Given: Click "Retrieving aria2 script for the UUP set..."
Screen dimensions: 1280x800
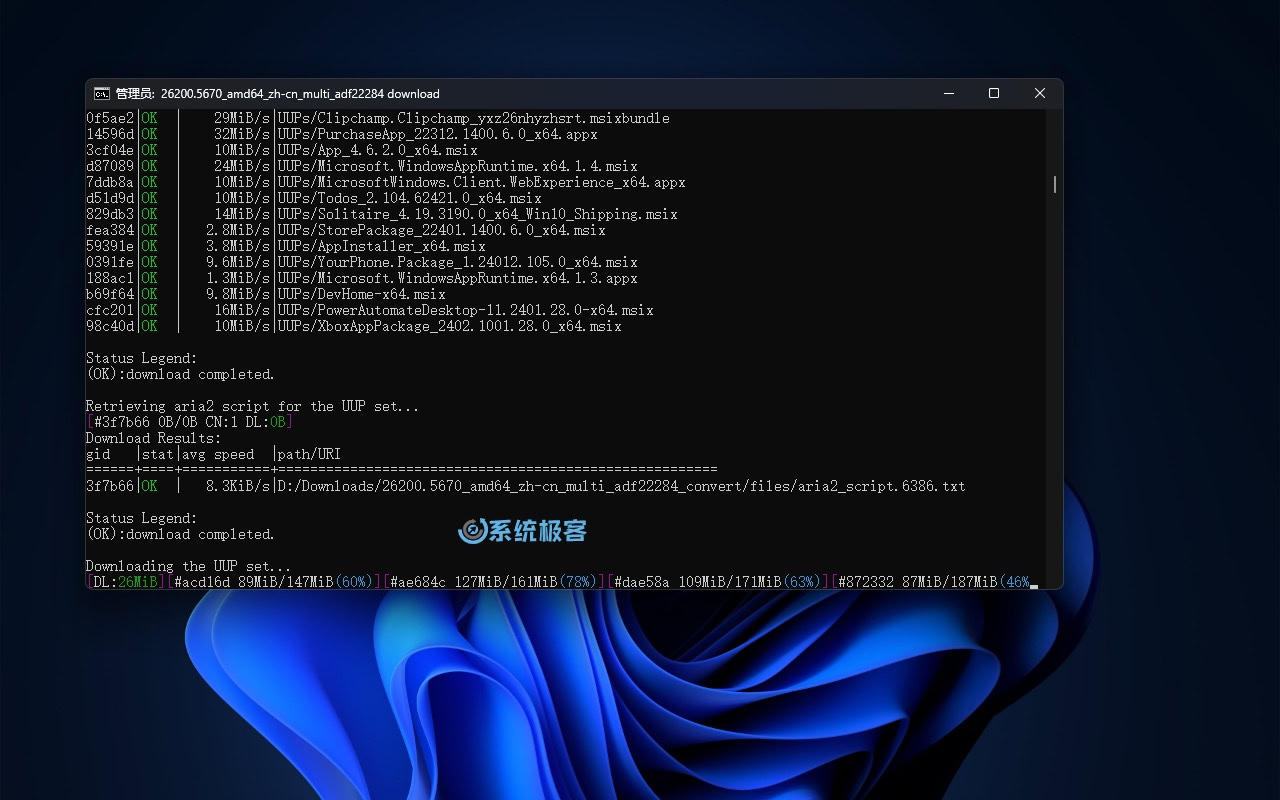Looking at the screenshot, I should click(253, 406).
